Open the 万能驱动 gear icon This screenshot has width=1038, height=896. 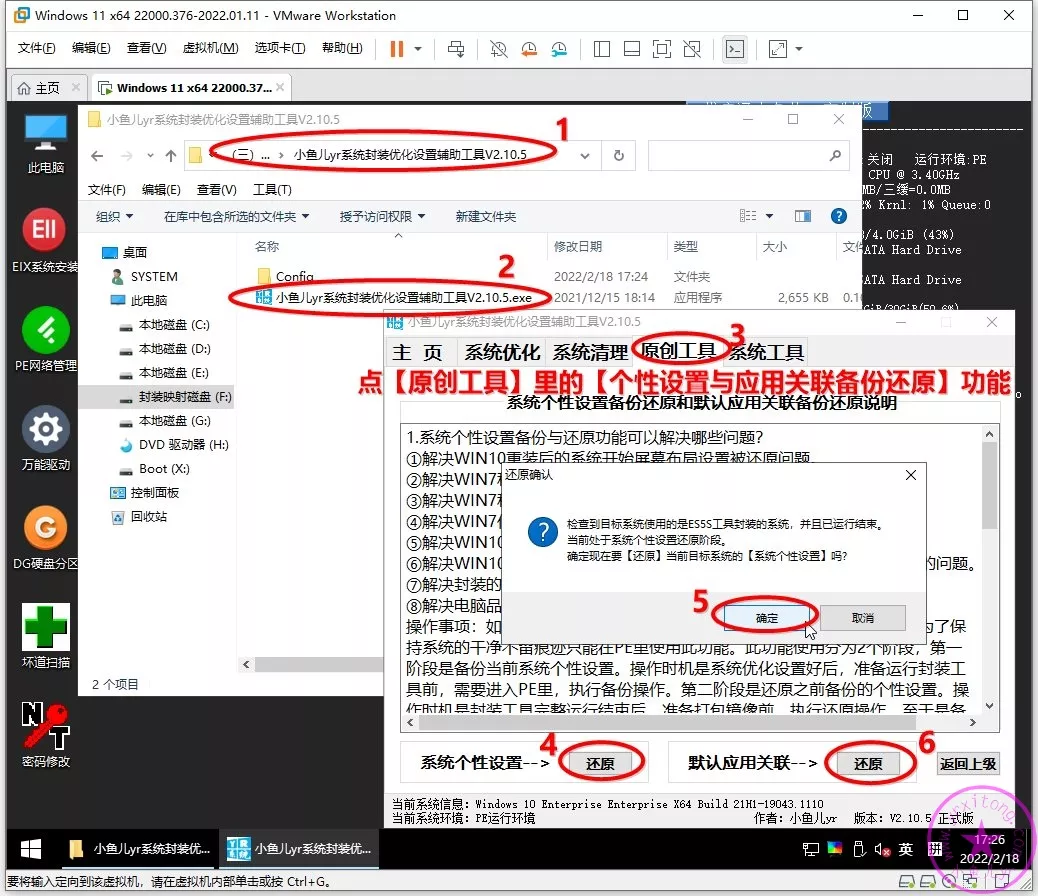(45, 430)
